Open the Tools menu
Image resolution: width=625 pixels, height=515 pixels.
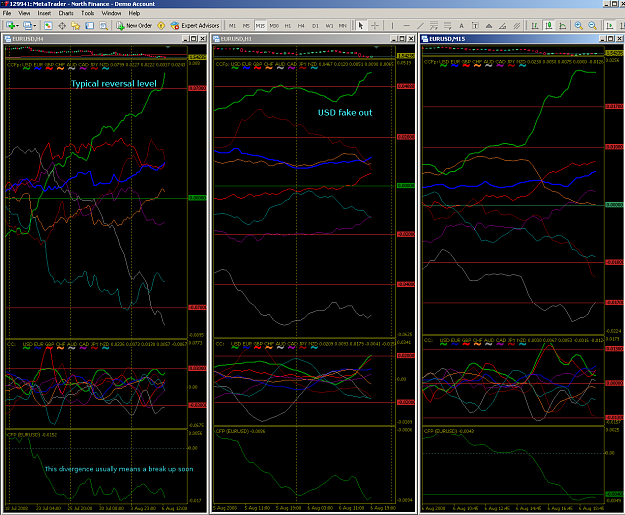(x=87, y=13)
